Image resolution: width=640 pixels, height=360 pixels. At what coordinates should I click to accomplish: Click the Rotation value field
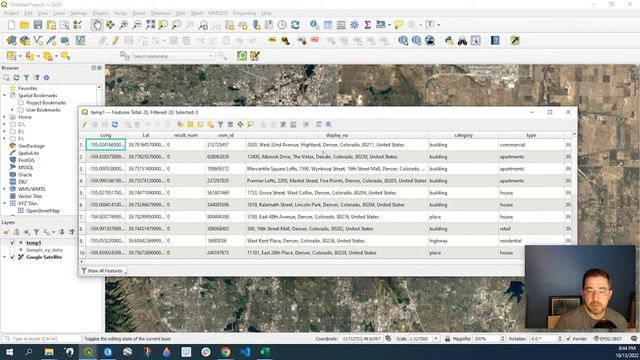pos(543,339)
